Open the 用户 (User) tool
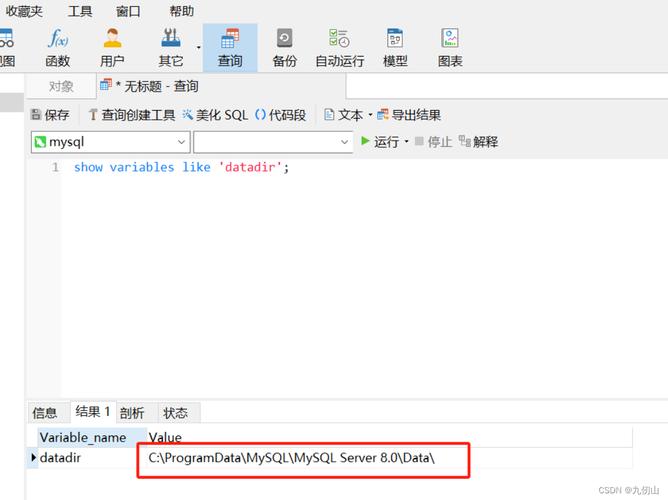 (112, 48)
